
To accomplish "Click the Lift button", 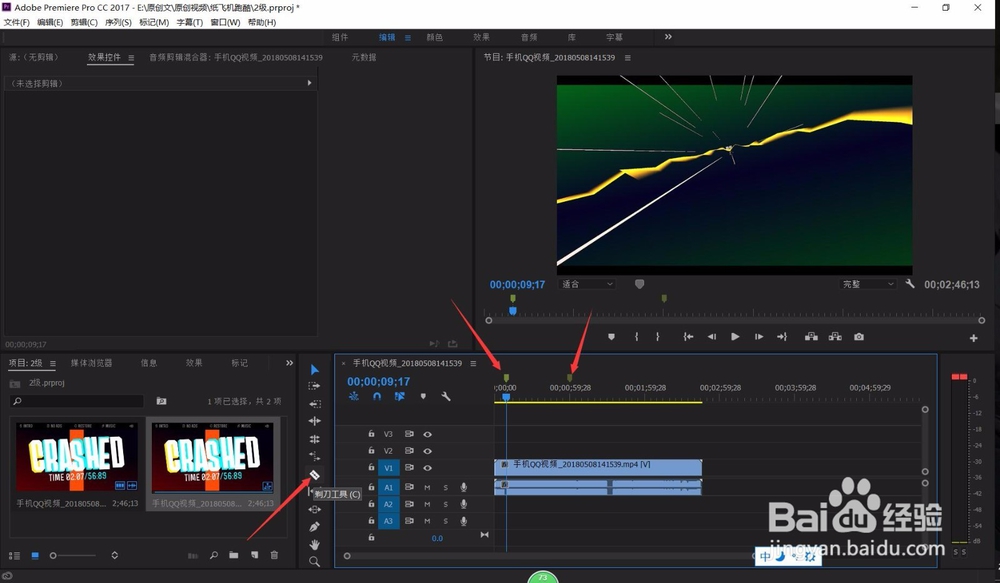I will tap(811, 337).
